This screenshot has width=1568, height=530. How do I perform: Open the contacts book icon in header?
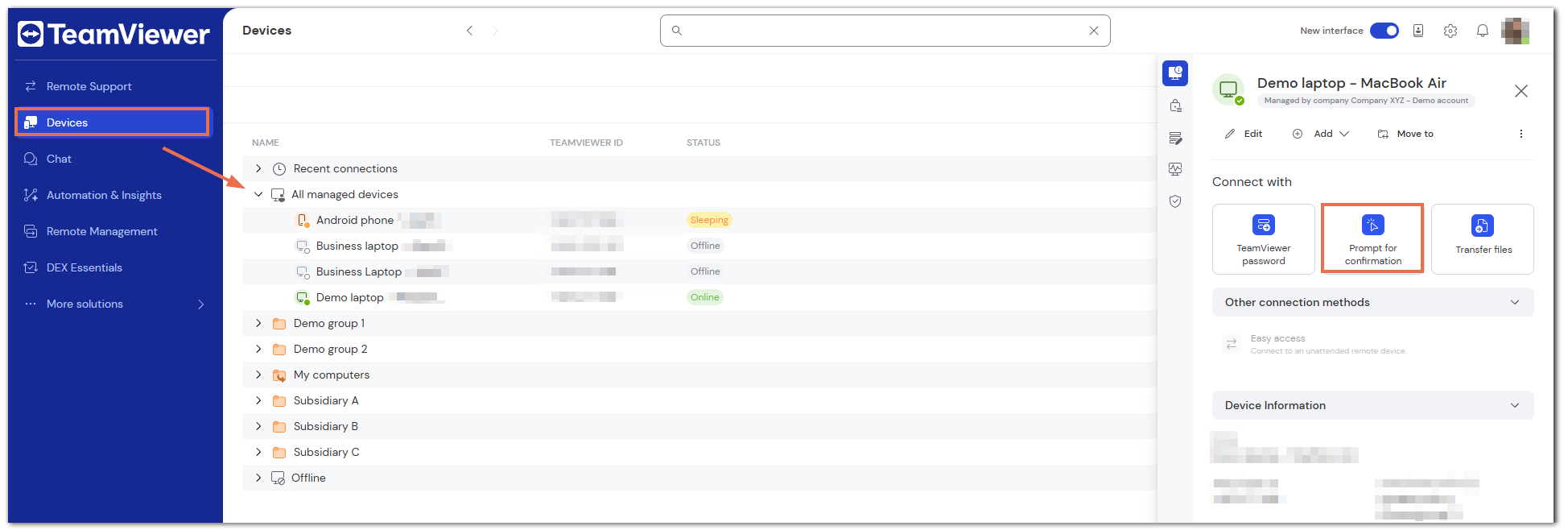1418,31
